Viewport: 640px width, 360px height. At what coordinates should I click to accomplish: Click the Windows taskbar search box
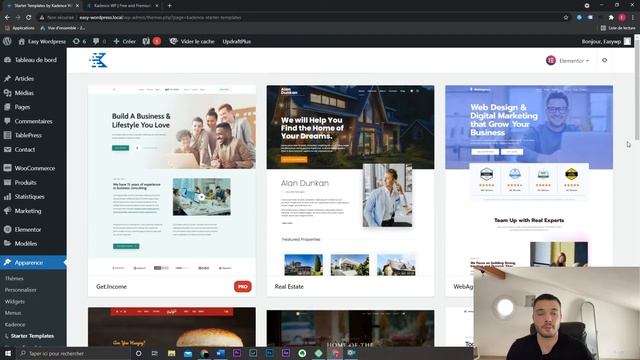click(75, 353)
